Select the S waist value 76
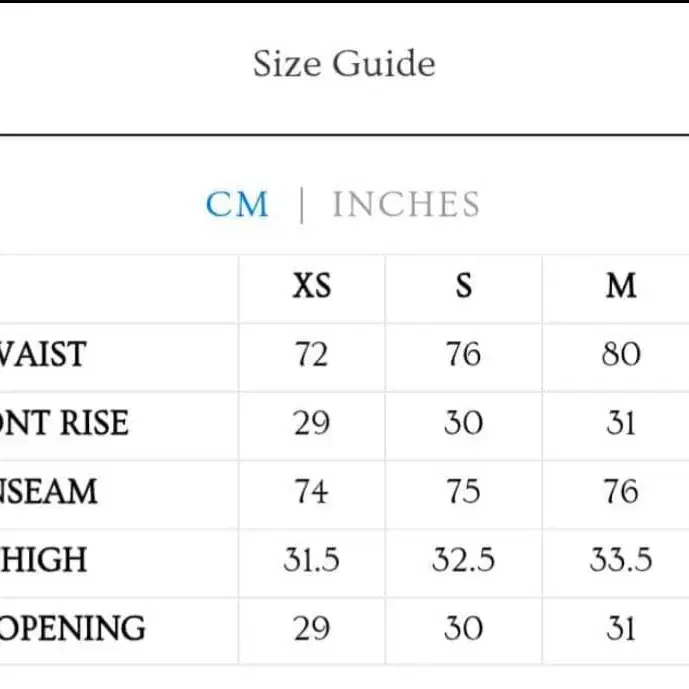689x689 pixels. (463, 354)
